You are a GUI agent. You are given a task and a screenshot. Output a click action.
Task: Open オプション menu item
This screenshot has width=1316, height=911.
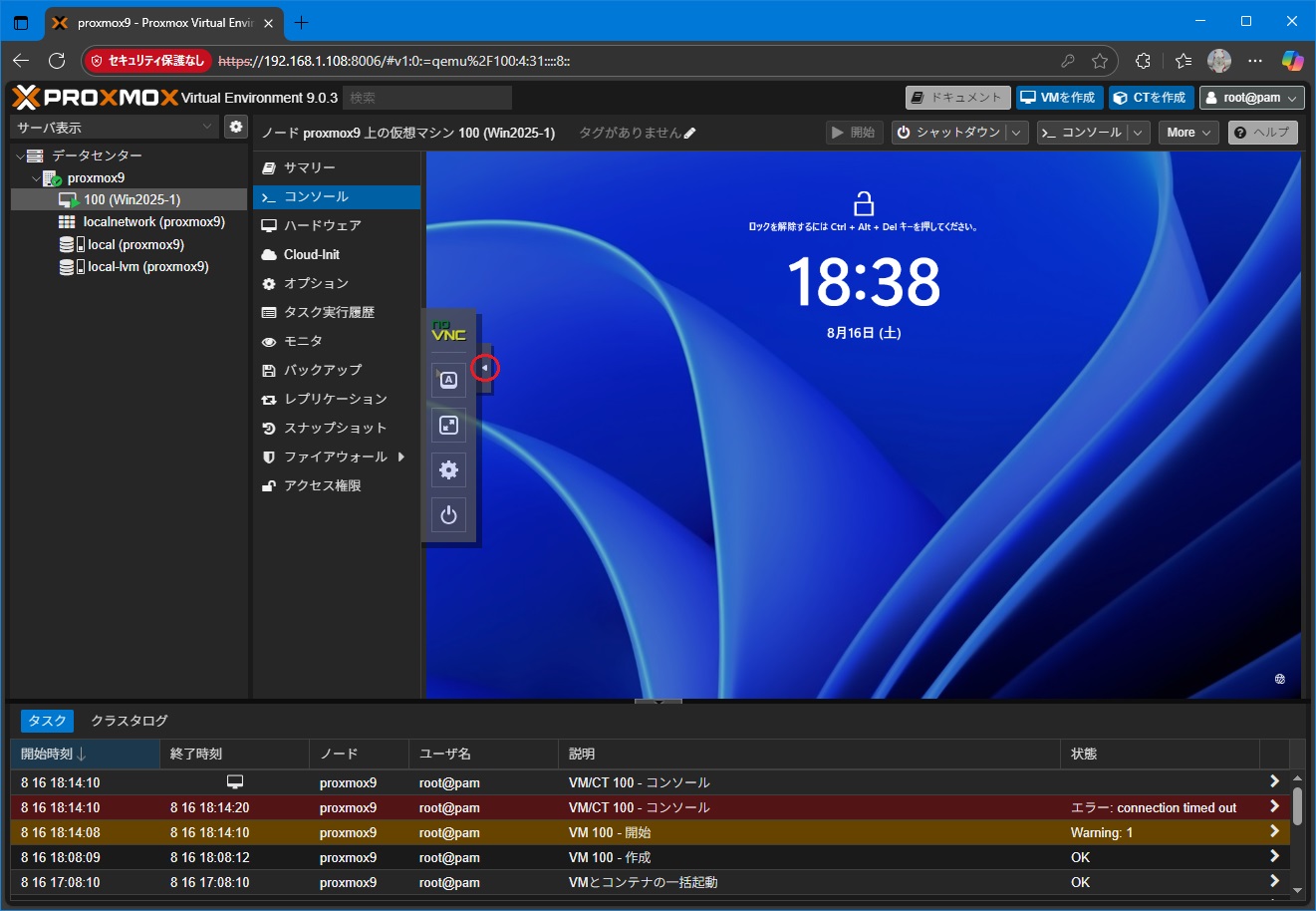click(x=337, y=283)
